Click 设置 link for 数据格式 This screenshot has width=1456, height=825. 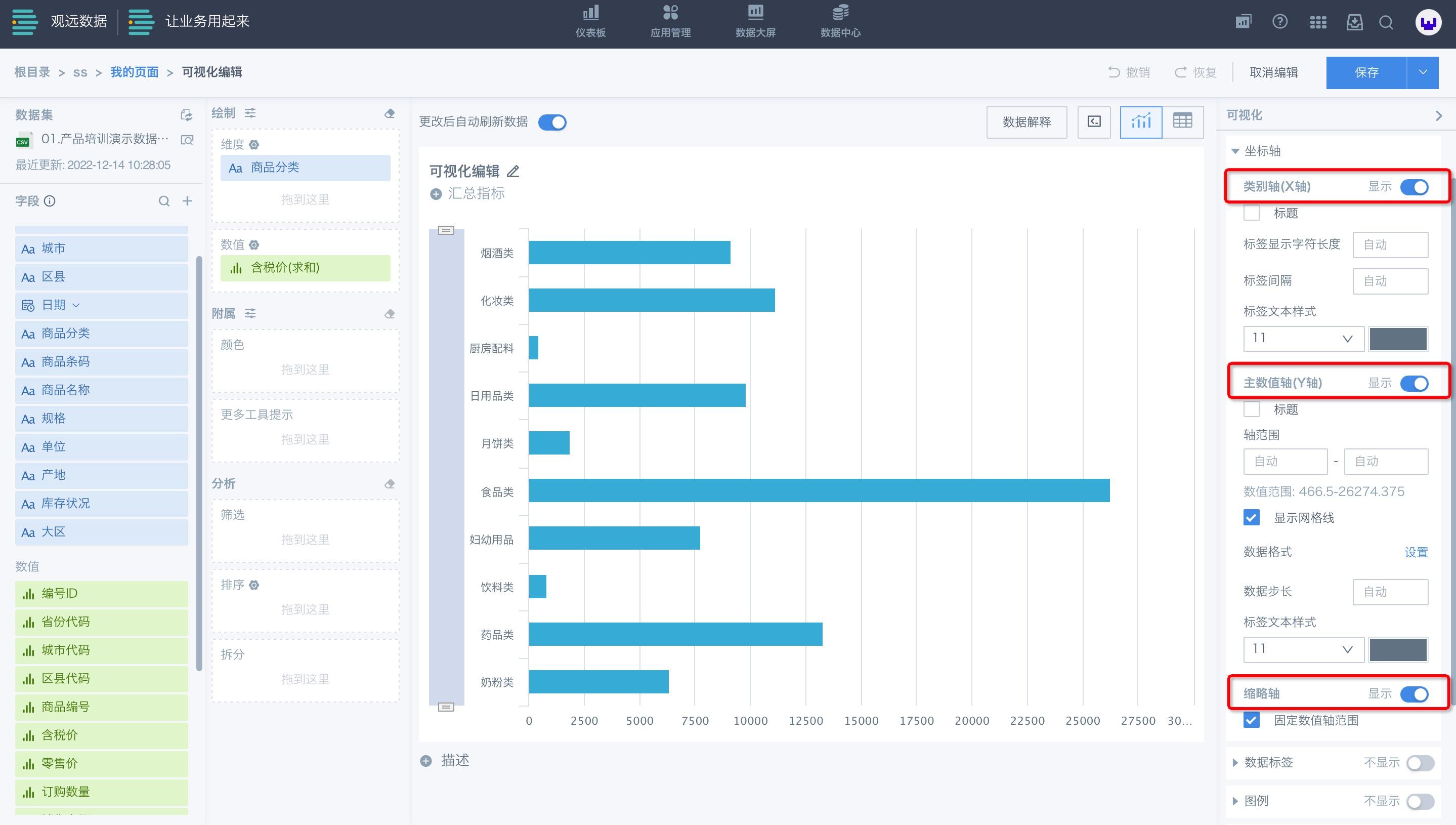point(1416,552)
